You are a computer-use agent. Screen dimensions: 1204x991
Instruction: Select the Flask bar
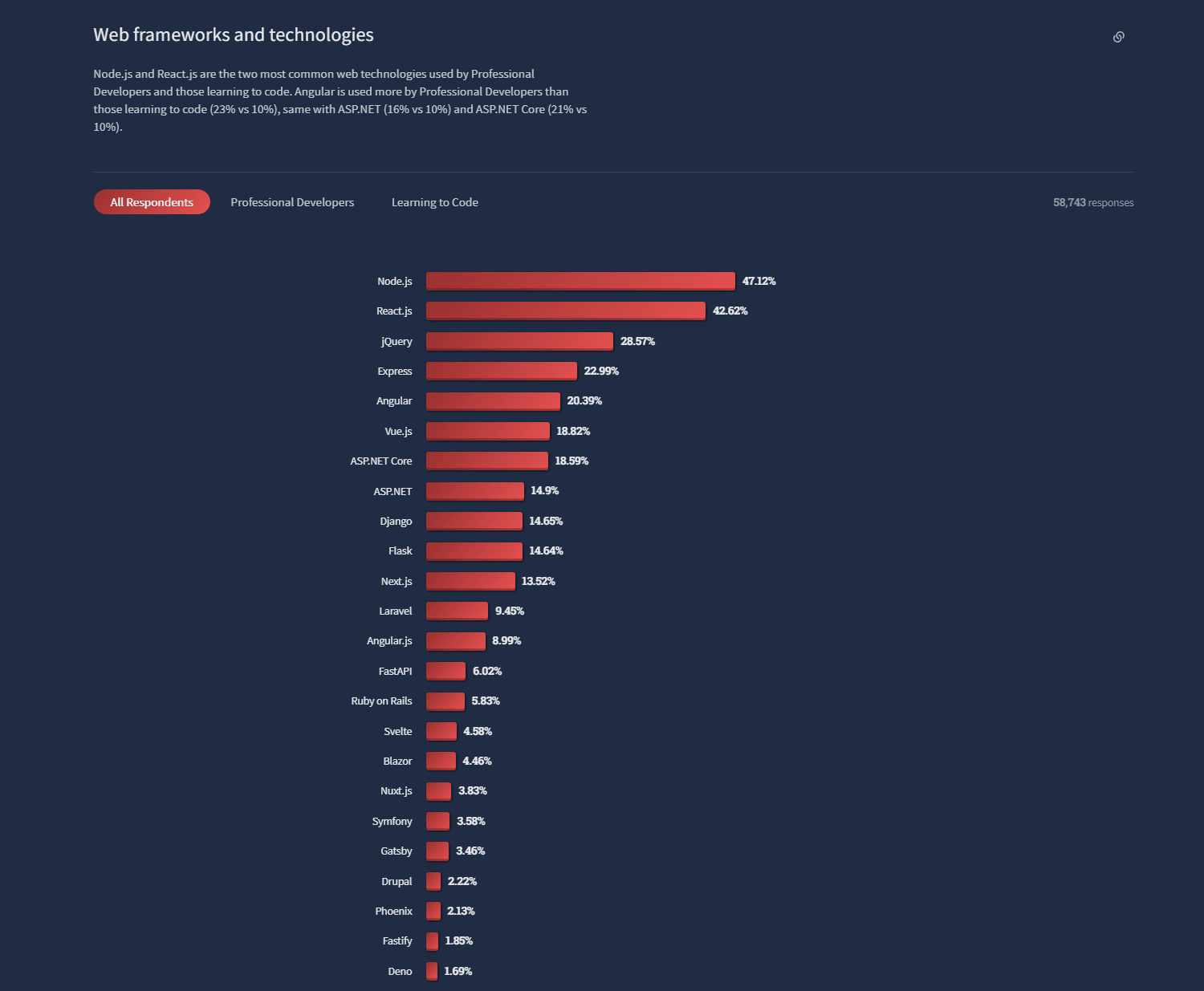click(x=474, y=550)
